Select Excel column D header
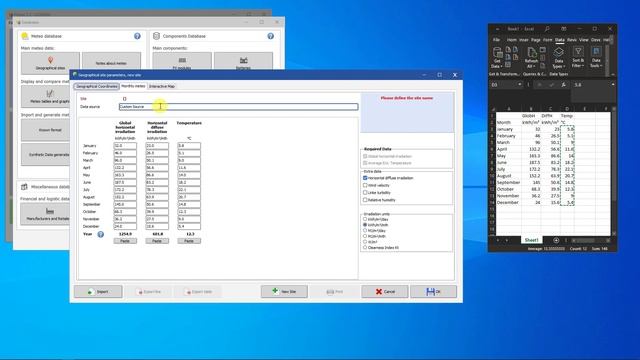640x360 pixels. pos(567,109)
